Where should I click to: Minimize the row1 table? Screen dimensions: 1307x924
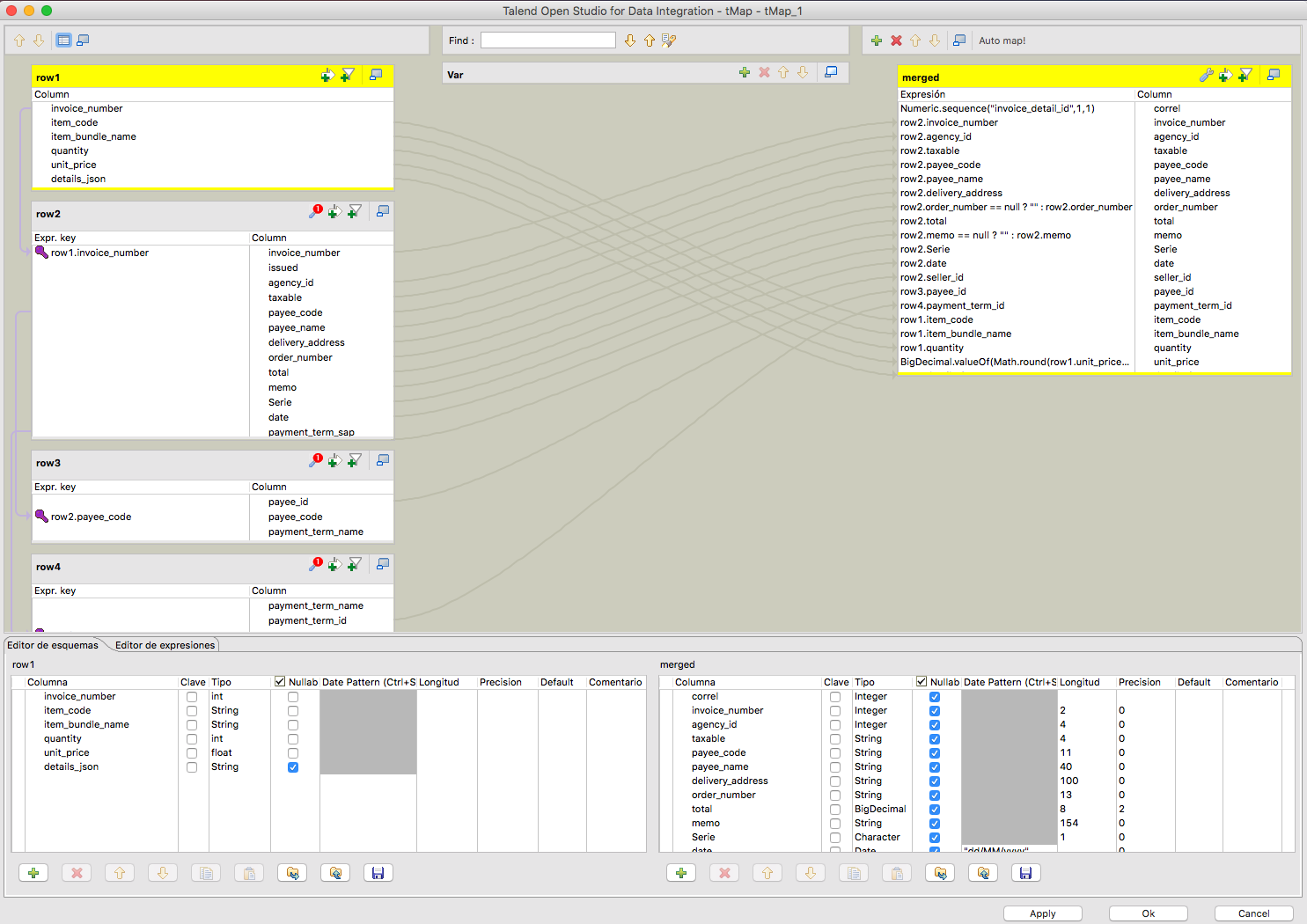click(x=376, y=76)
